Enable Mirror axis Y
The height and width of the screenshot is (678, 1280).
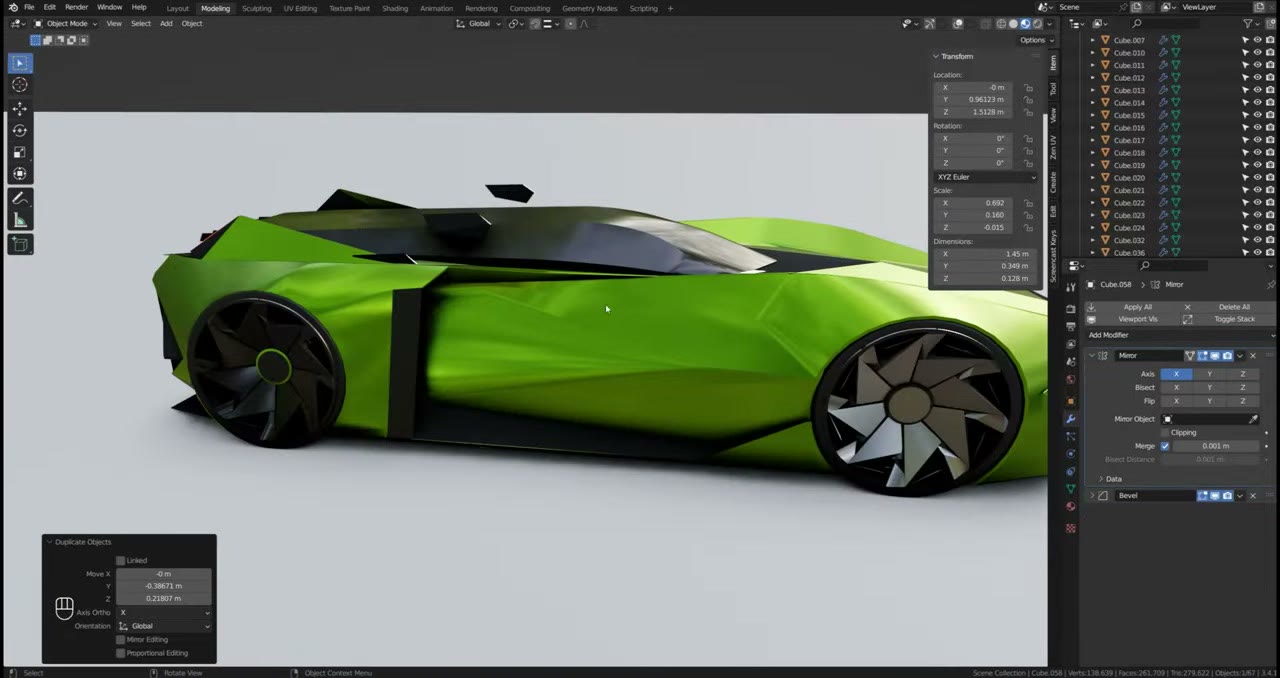1209,374
